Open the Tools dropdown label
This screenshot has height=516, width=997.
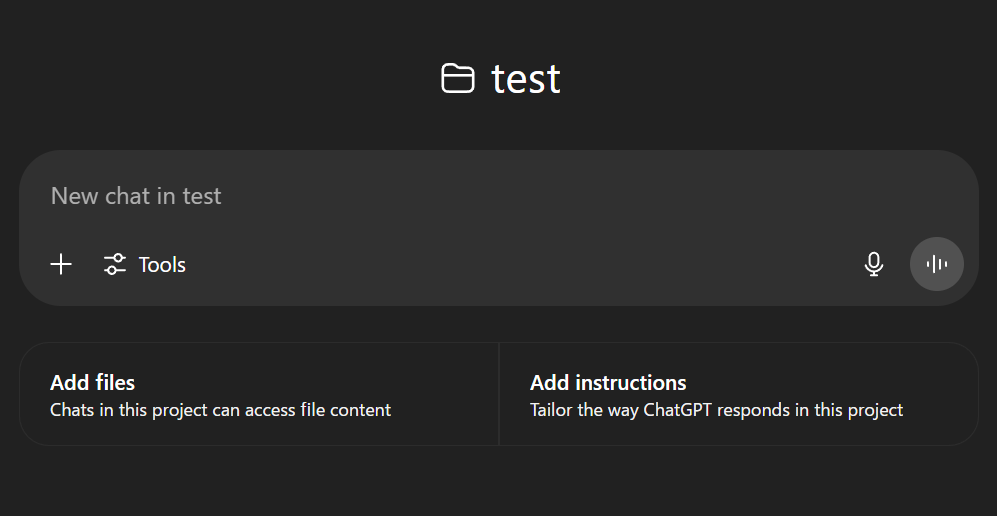[x=162, y=265]
